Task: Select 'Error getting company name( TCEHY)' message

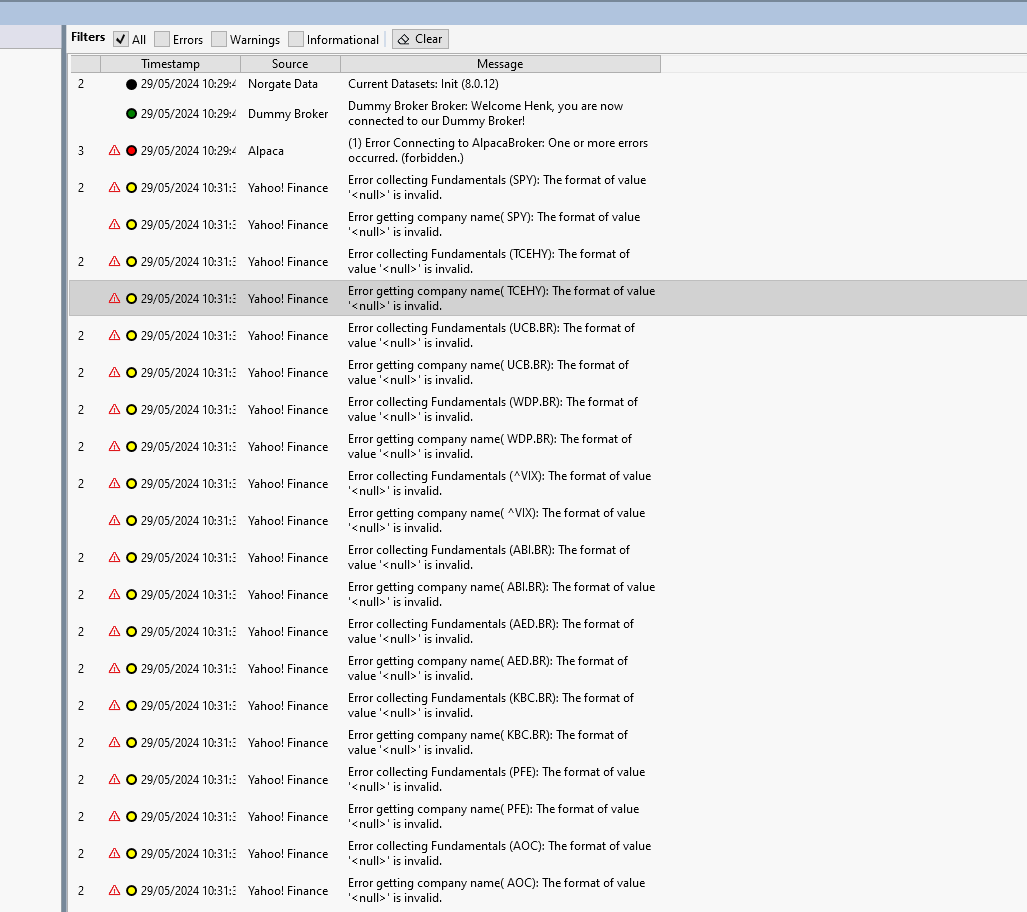Action: tap(501, 299)
